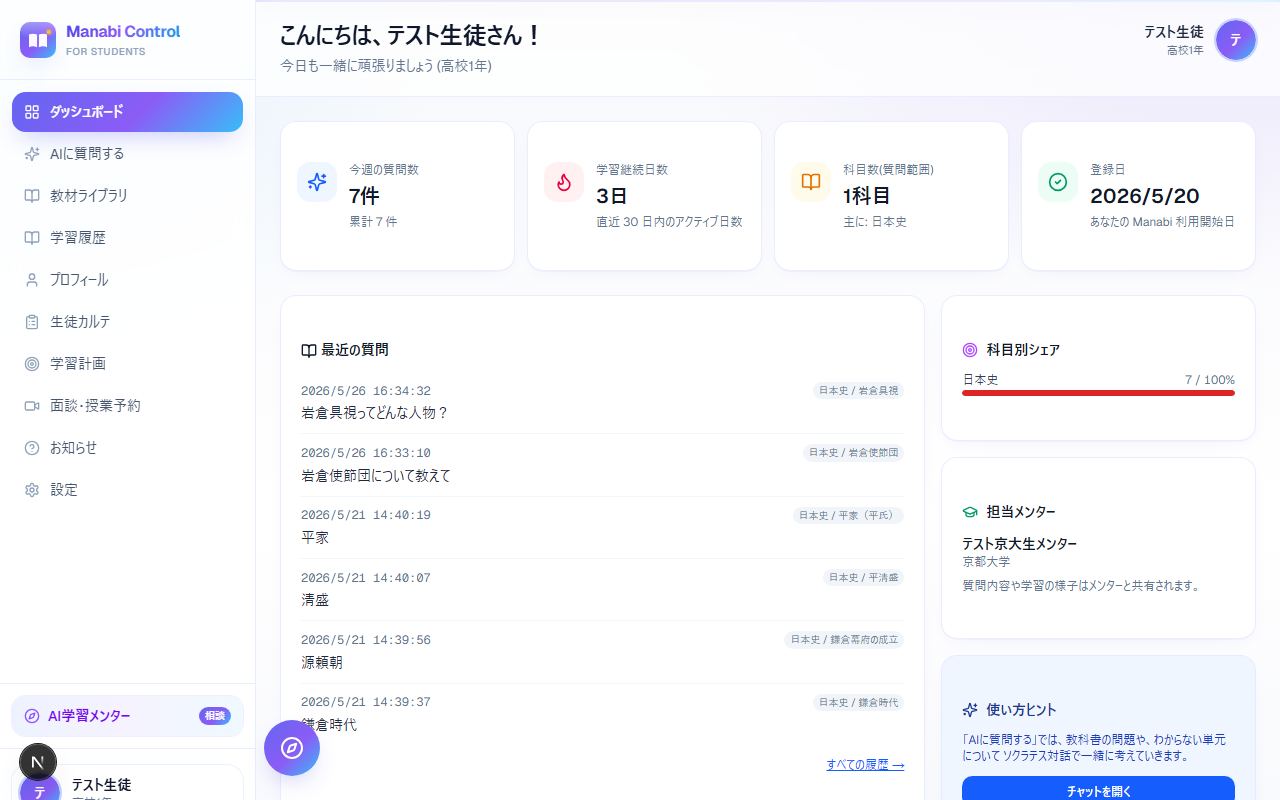Open the top-right user avatar テ
Screen dimensions: 1280x800
pos(1235,40)
